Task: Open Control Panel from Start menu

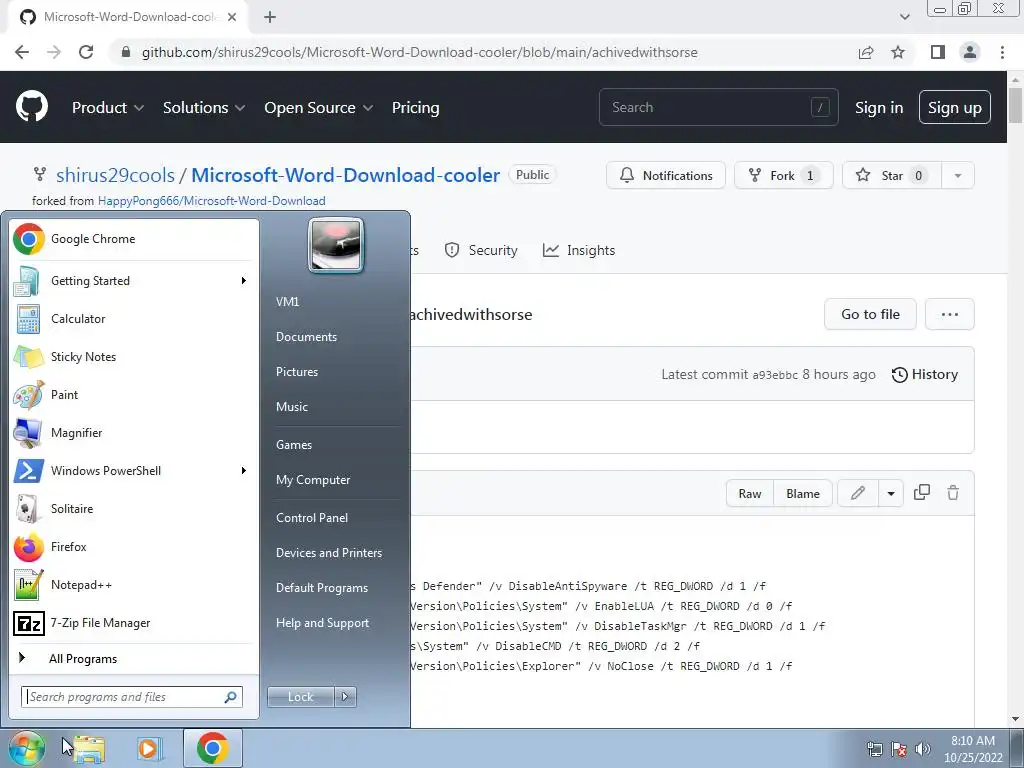Action: [312, 517]
